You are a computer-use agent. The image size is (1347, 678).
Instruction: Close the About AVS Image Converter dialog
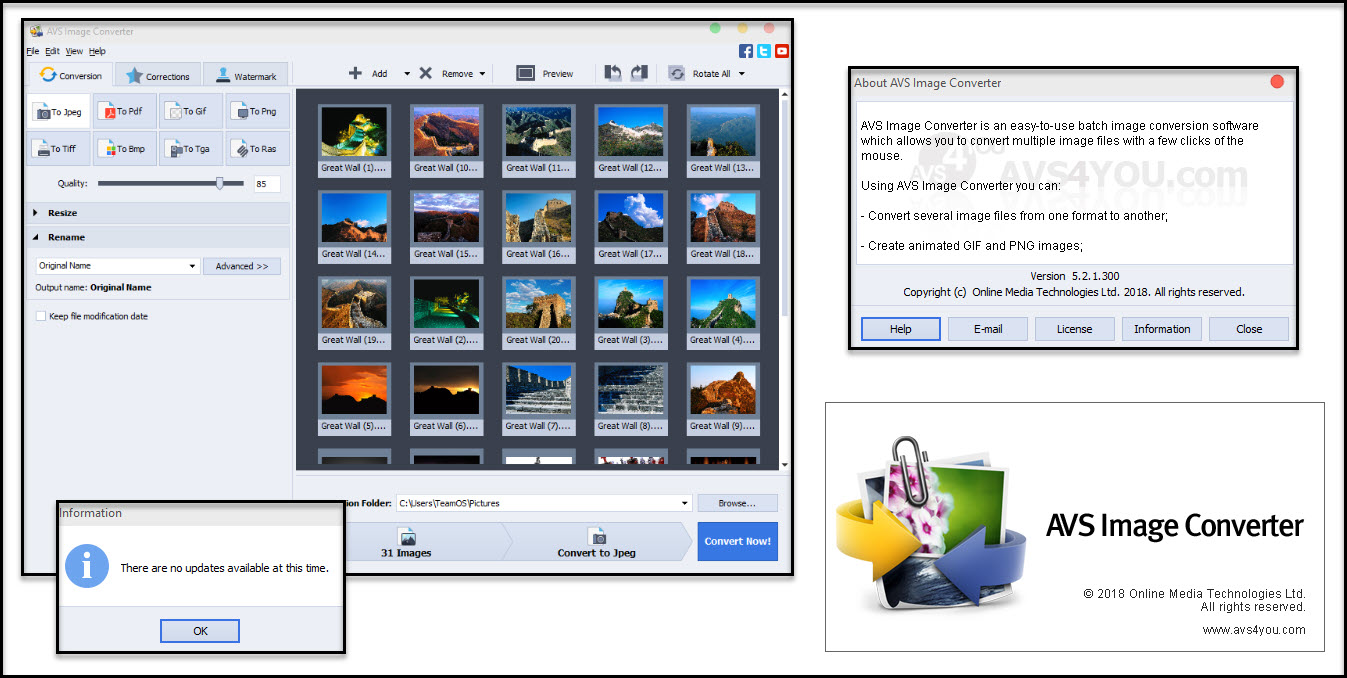coord(1277,82)
